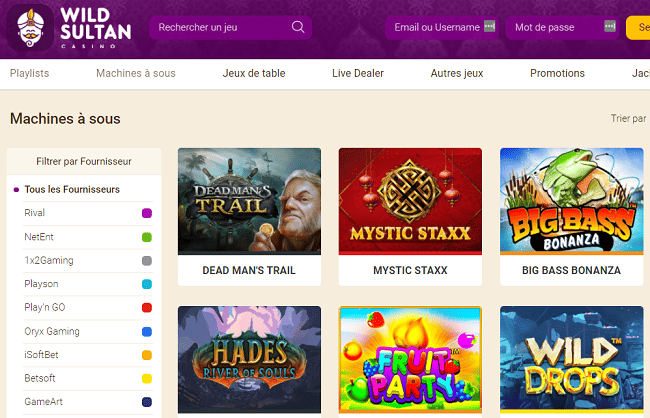Filter games by Oryx Gaming provider
The image size is (650, 418).
pos(88,331)
